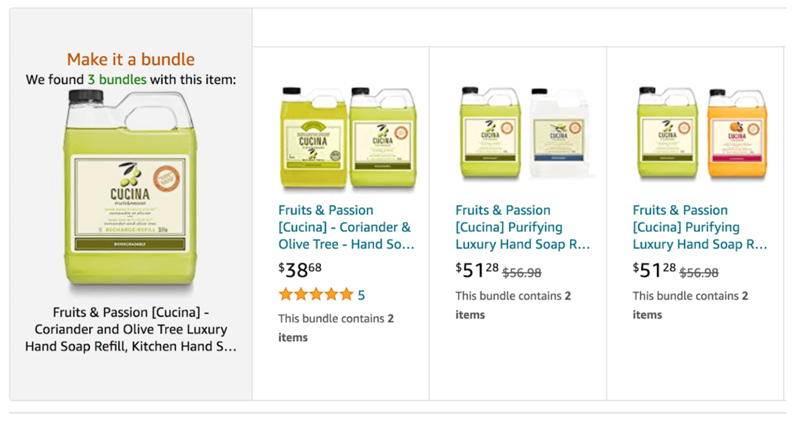The height and width of the screenshot is (423, 800).
Task: Click the five-star rating icons
Action: click(x=315, y=295)
